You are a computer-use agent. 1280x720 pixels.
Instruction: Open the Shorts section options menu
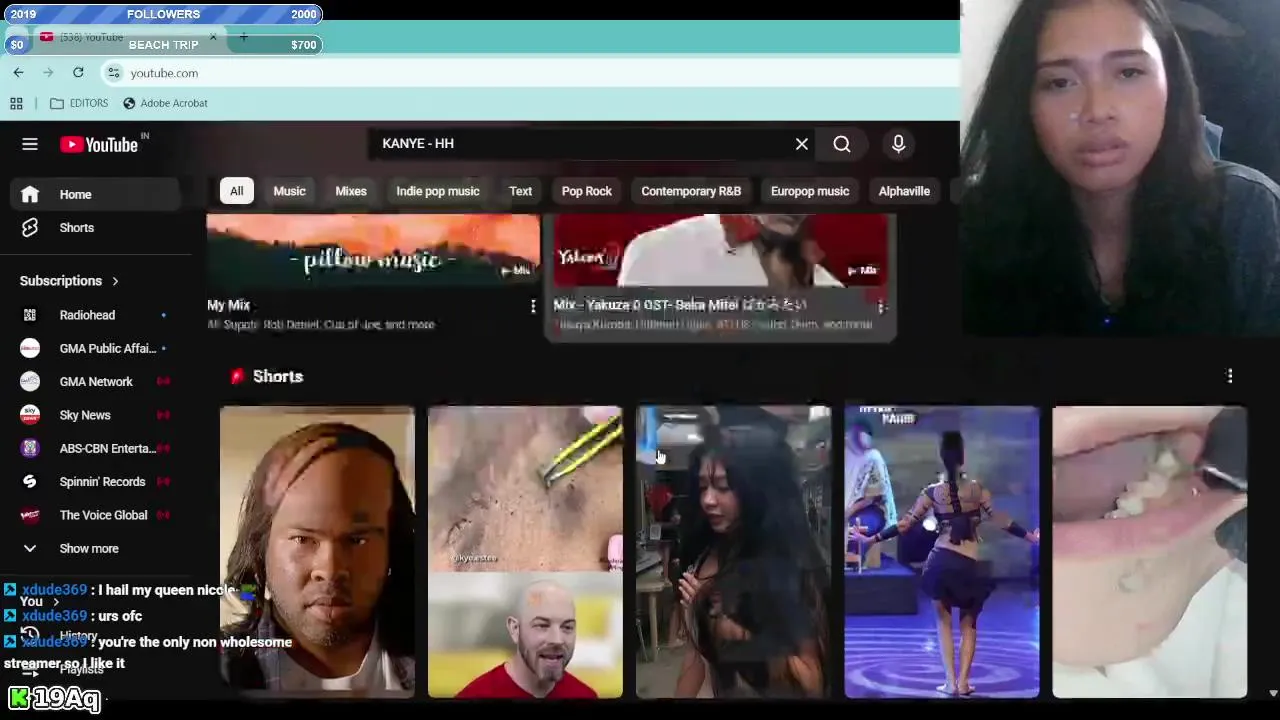tap(1230, 376)
